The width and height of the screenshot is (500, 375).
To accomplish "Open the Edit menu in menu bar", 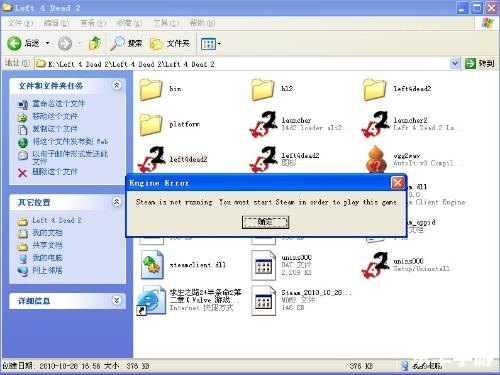I will click(56, 23).
